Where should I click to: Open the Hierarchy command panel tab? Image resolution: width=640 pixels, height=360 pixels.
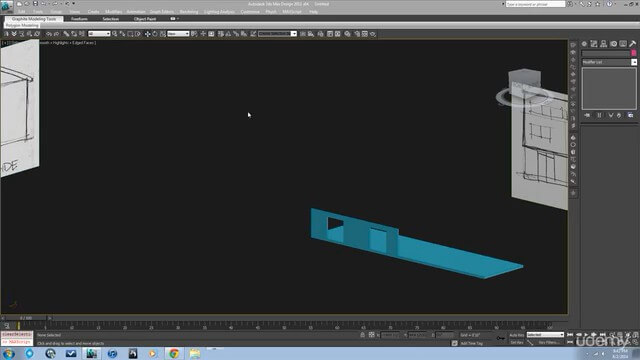(x=603, y=44)
